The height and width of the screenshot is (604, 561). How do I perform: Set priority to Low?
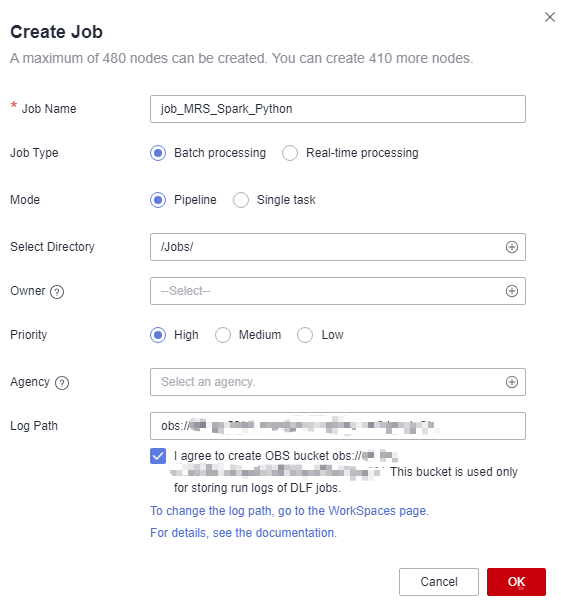pos(305,335)
